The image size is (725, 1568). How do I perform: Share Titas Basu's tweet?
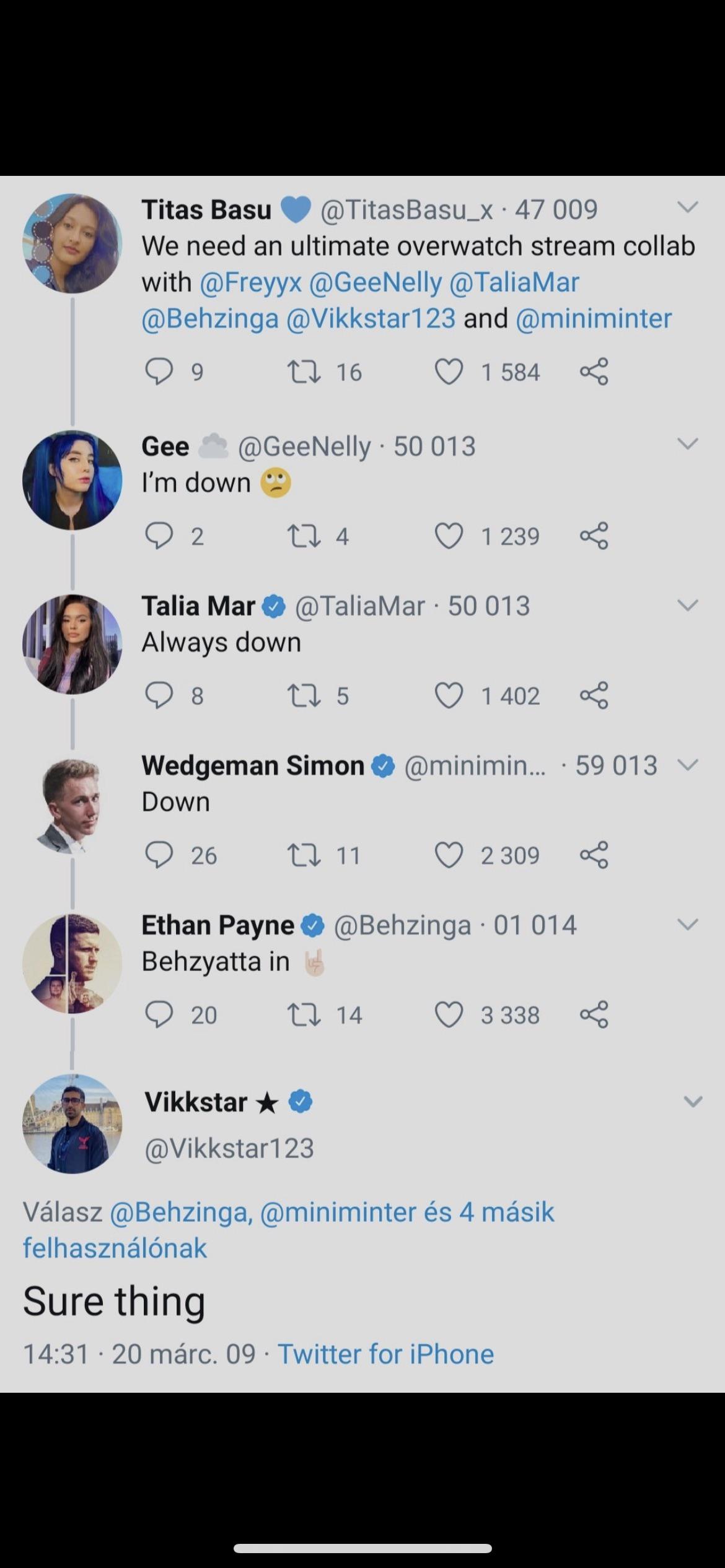pyautogui.click(x=594, y=372)
